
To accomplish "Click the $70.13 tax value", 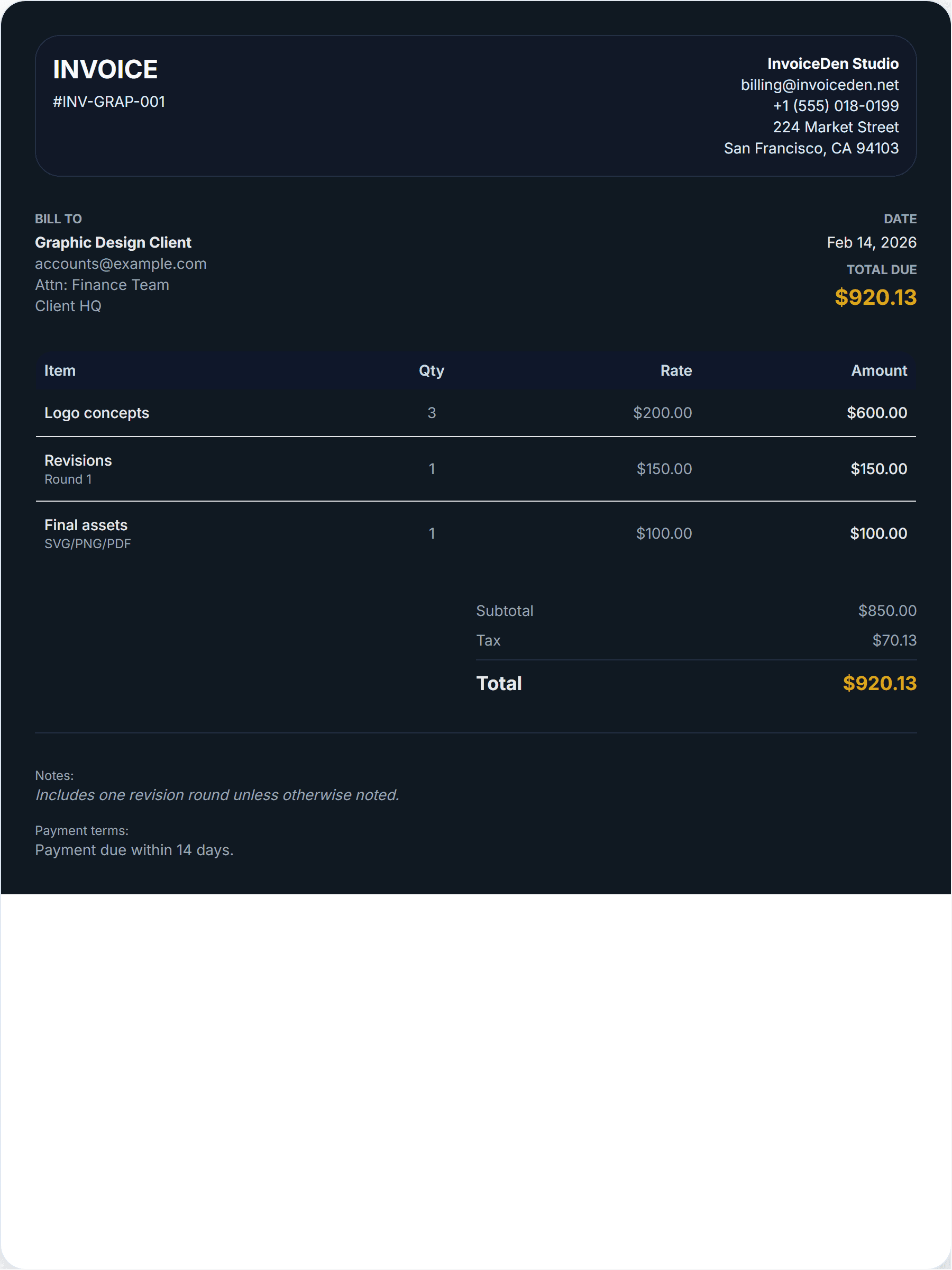I will [893, 640].
